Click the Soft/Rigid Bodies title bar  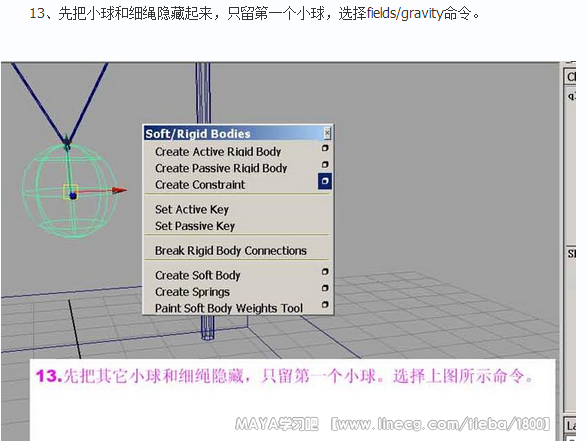(234, 133)
